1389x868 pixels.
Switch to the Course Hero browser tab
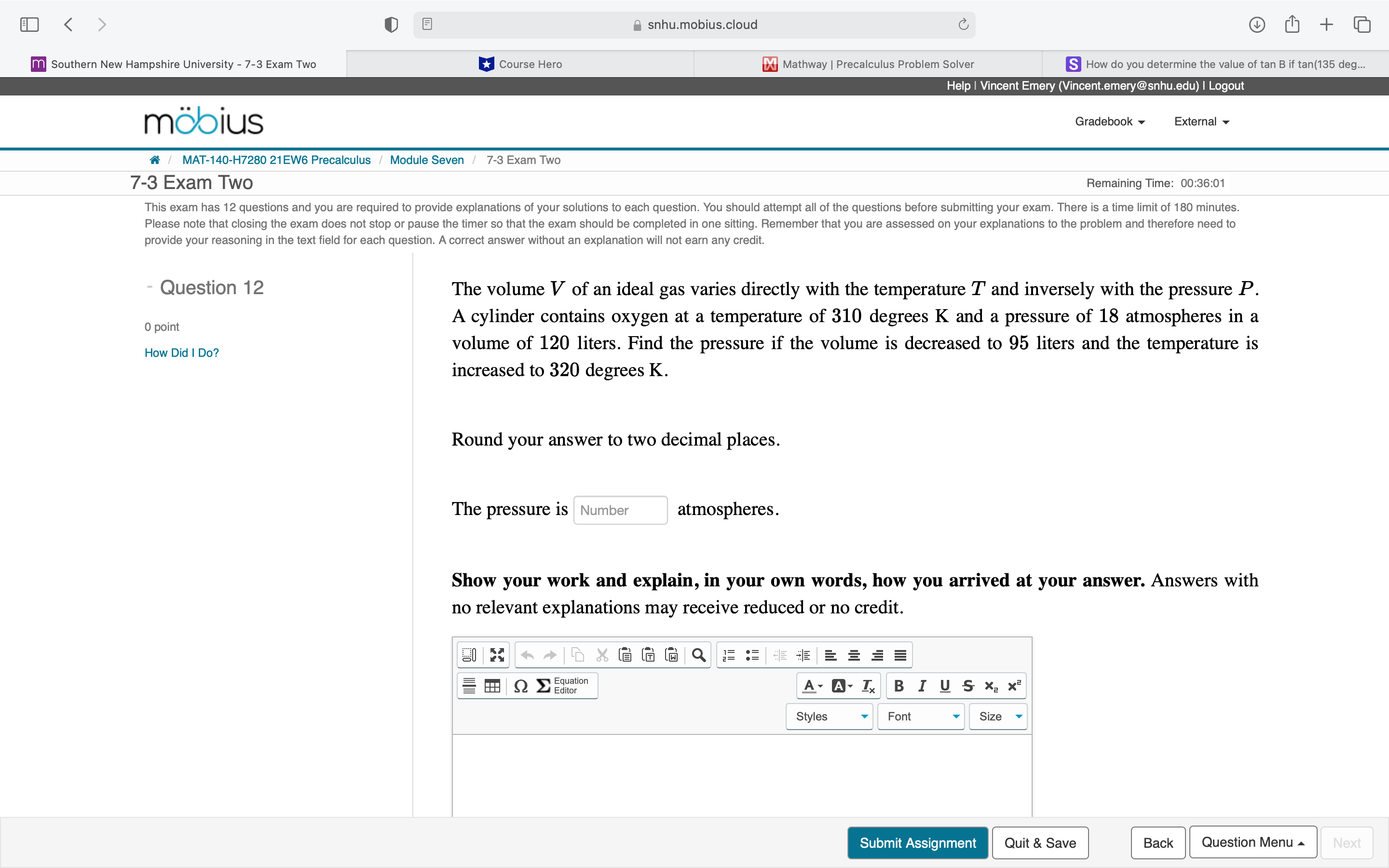[x=519, y=64]
